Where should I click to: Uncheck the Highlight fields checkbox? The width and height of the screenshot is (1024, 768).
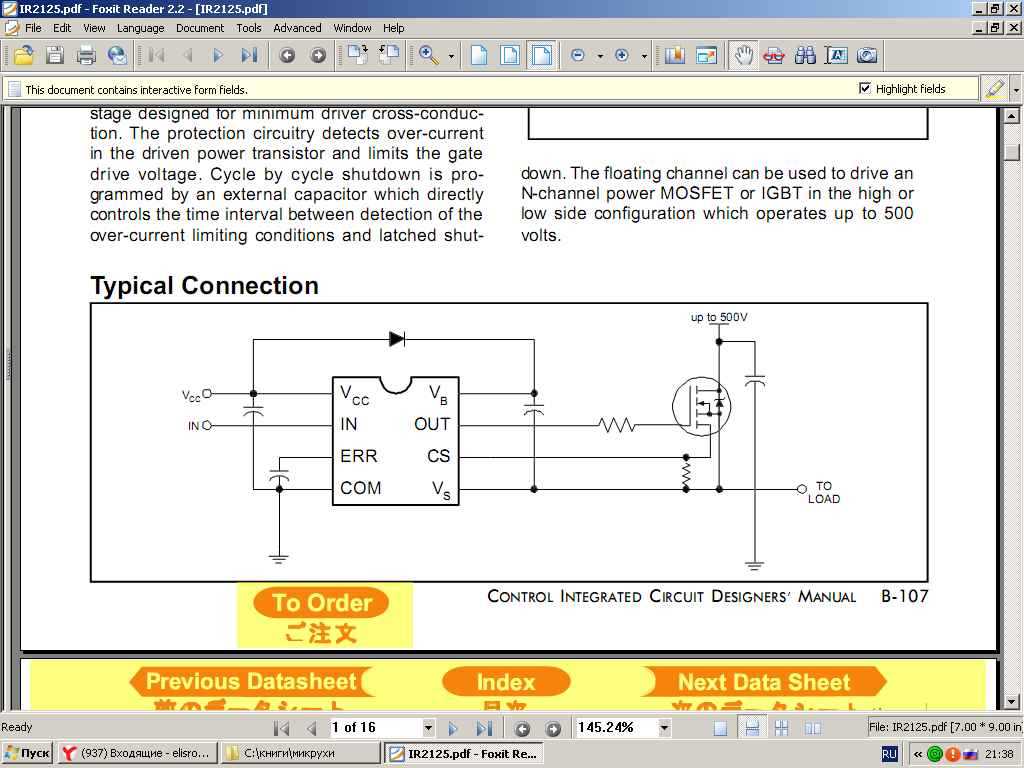pos(866,88)
